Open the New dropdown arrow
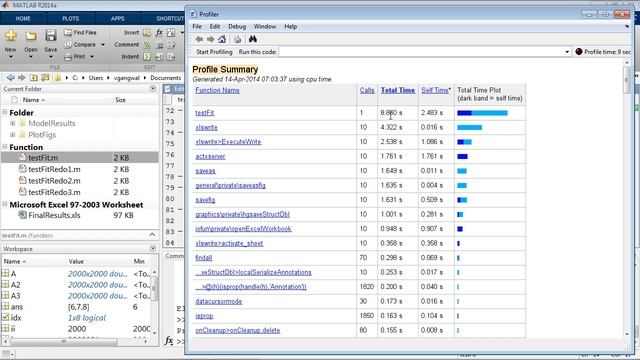This screenshot has height=360, width=640. 11,57
